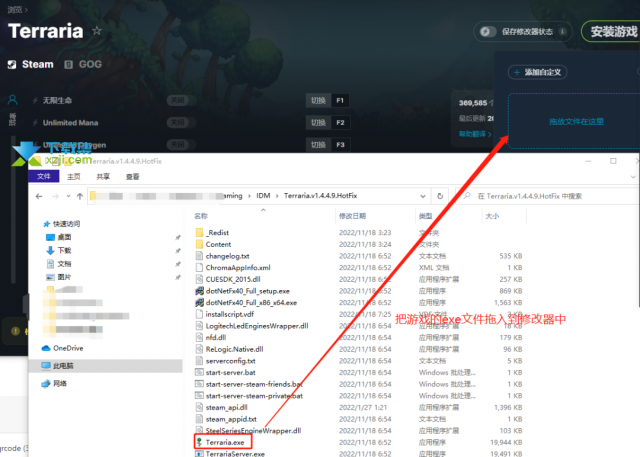Click 切换 button for F2 hotkey
Screen dimensions: 640x457
(x=318, y=122)
